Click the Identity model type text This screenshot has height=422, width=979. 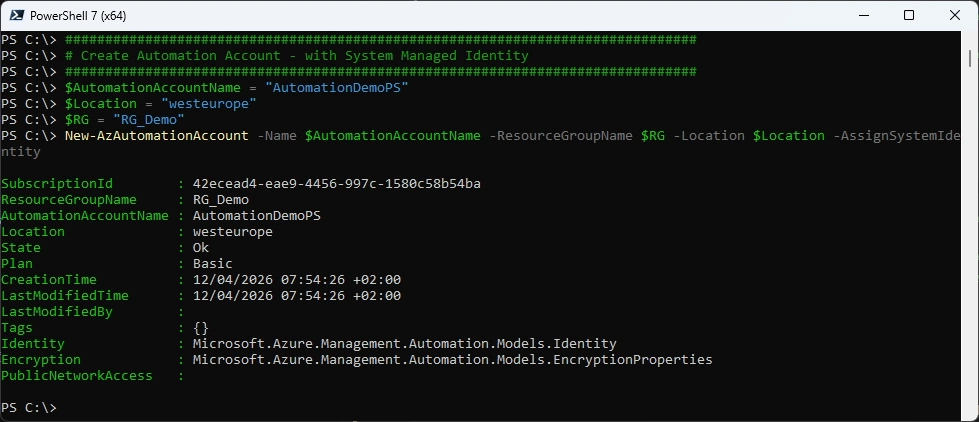pos(404,344)
